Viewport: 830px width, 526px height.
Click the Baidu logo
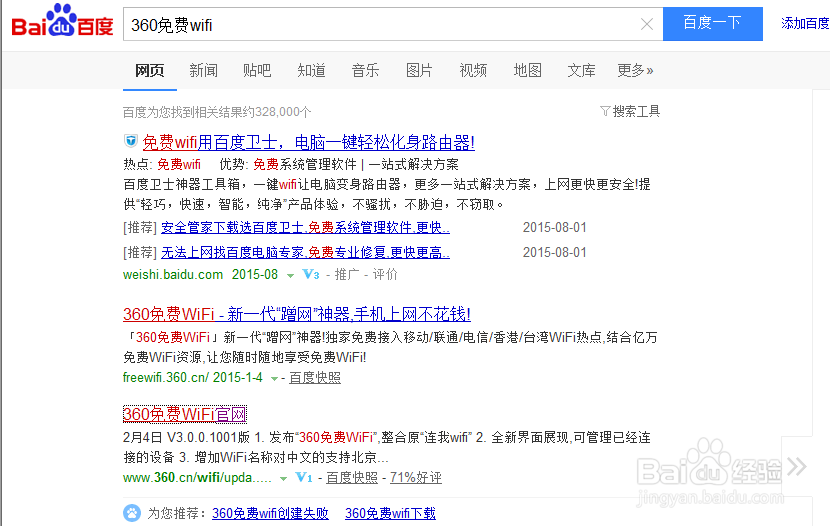point(62,21)
